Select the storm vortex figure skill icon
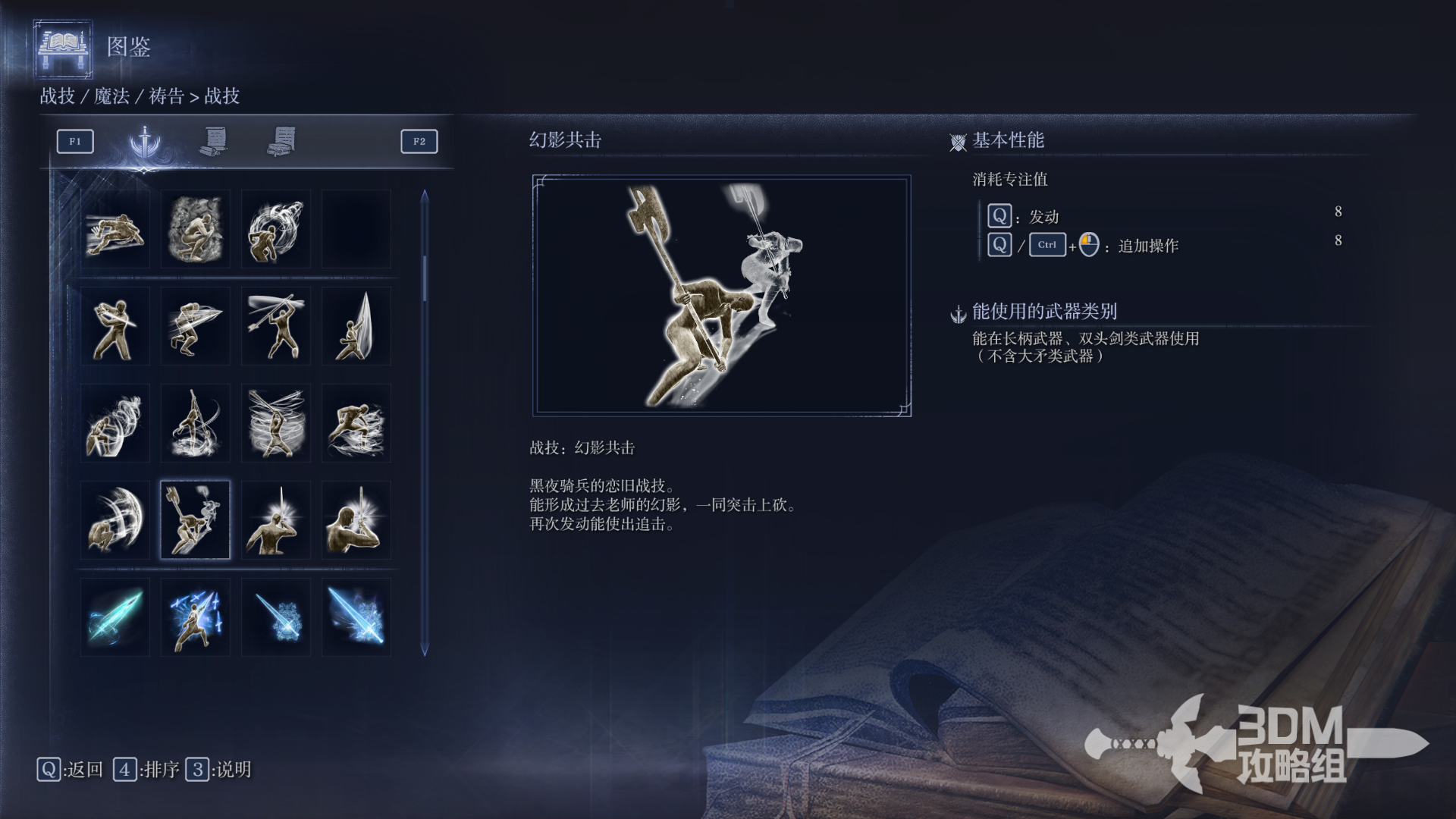 [x=276, y=423]
